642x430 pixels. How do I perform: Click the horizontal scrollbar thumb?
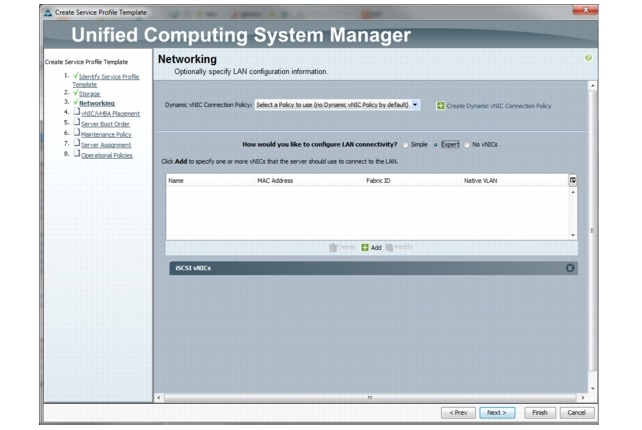coord(370,397)
